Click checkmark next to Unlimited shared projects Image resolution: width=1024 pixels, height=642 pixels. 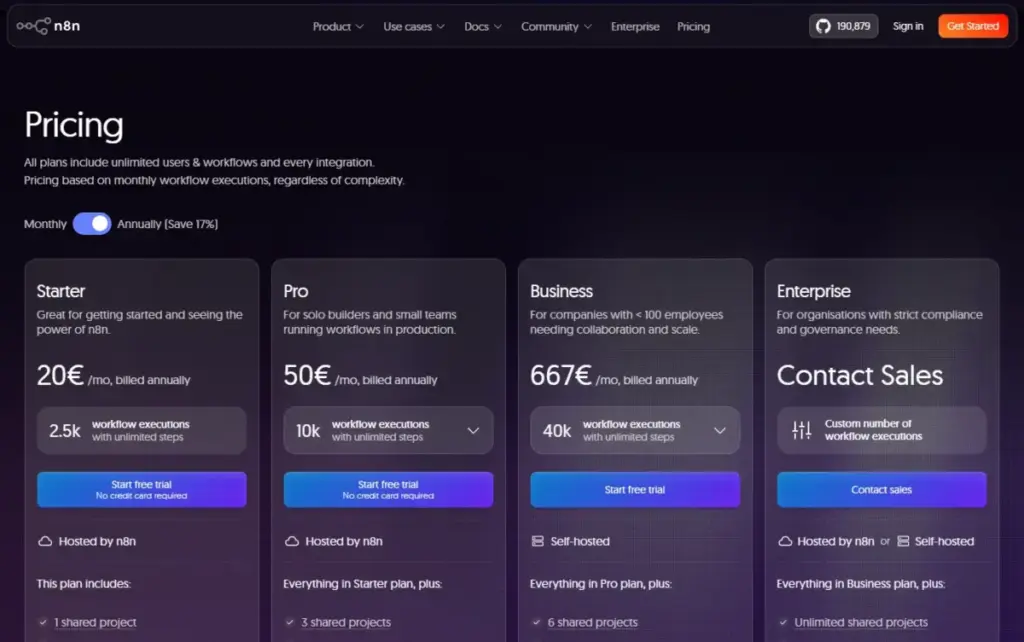[x=783, y=622]
